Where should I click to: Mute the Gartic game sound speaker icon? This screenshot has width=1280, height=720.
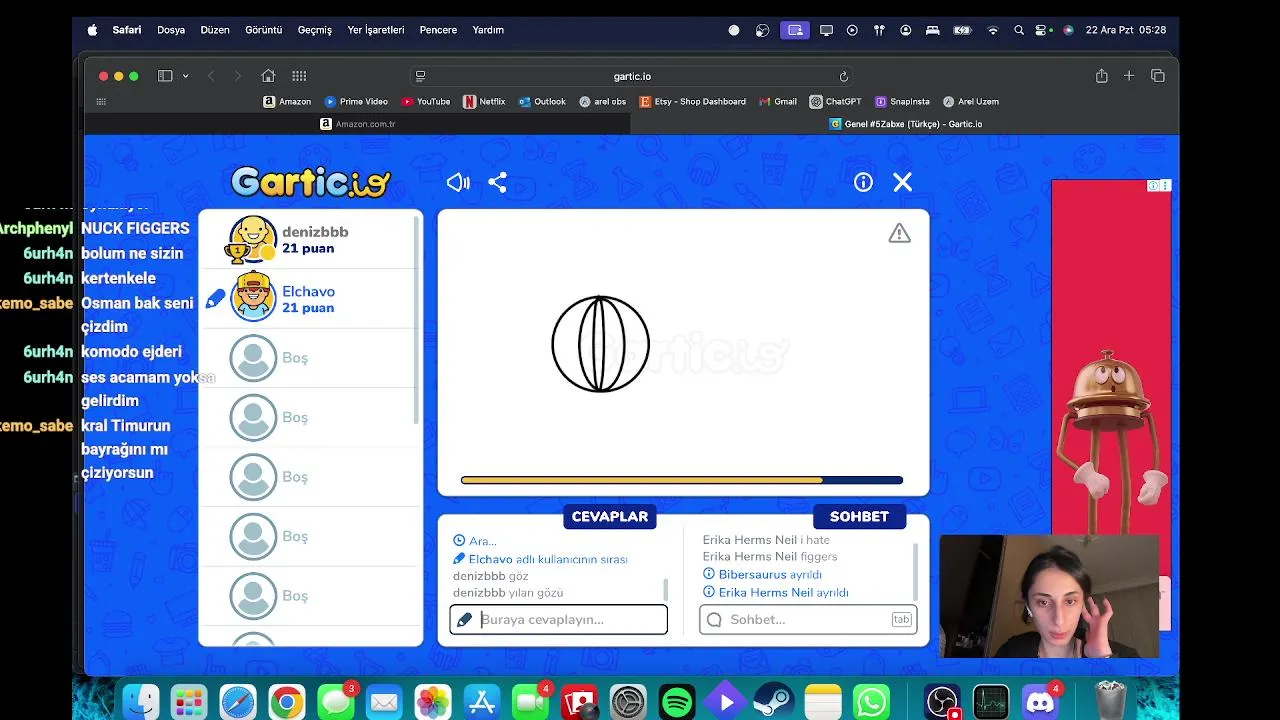(458, 182)
